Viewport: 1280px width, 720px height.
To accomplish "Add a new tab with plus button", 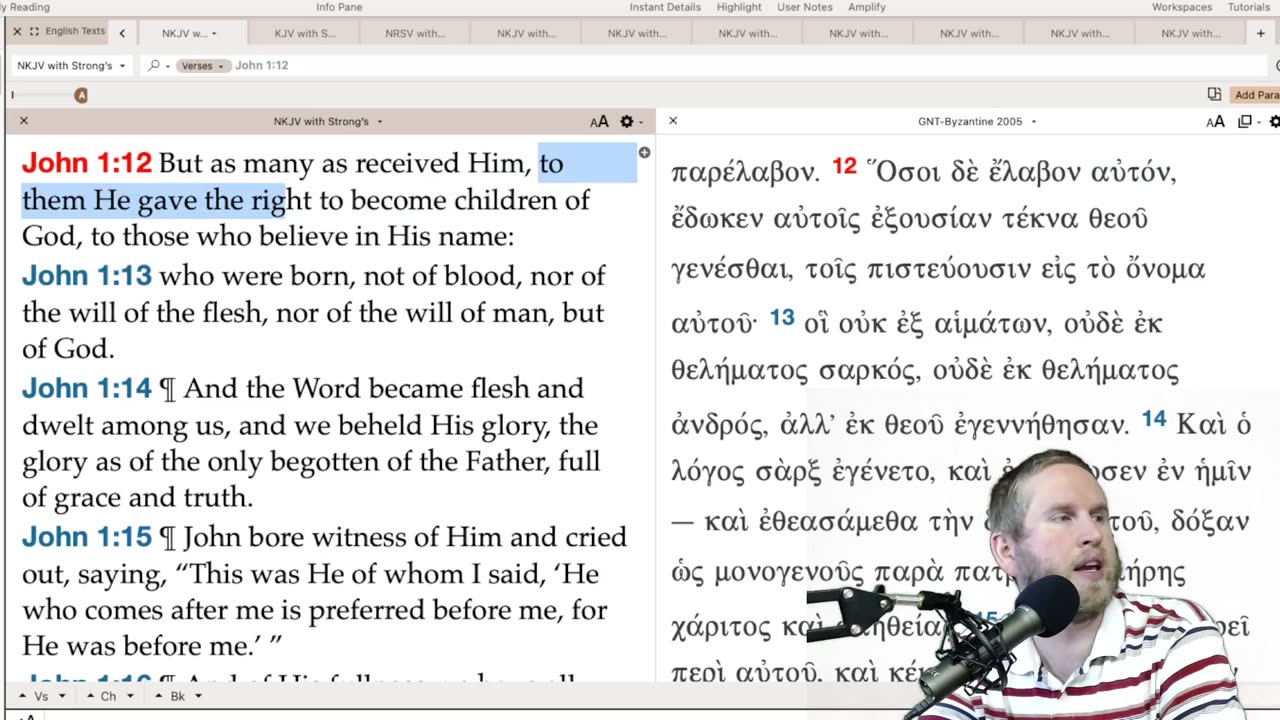I will [x=1261, y=33].
